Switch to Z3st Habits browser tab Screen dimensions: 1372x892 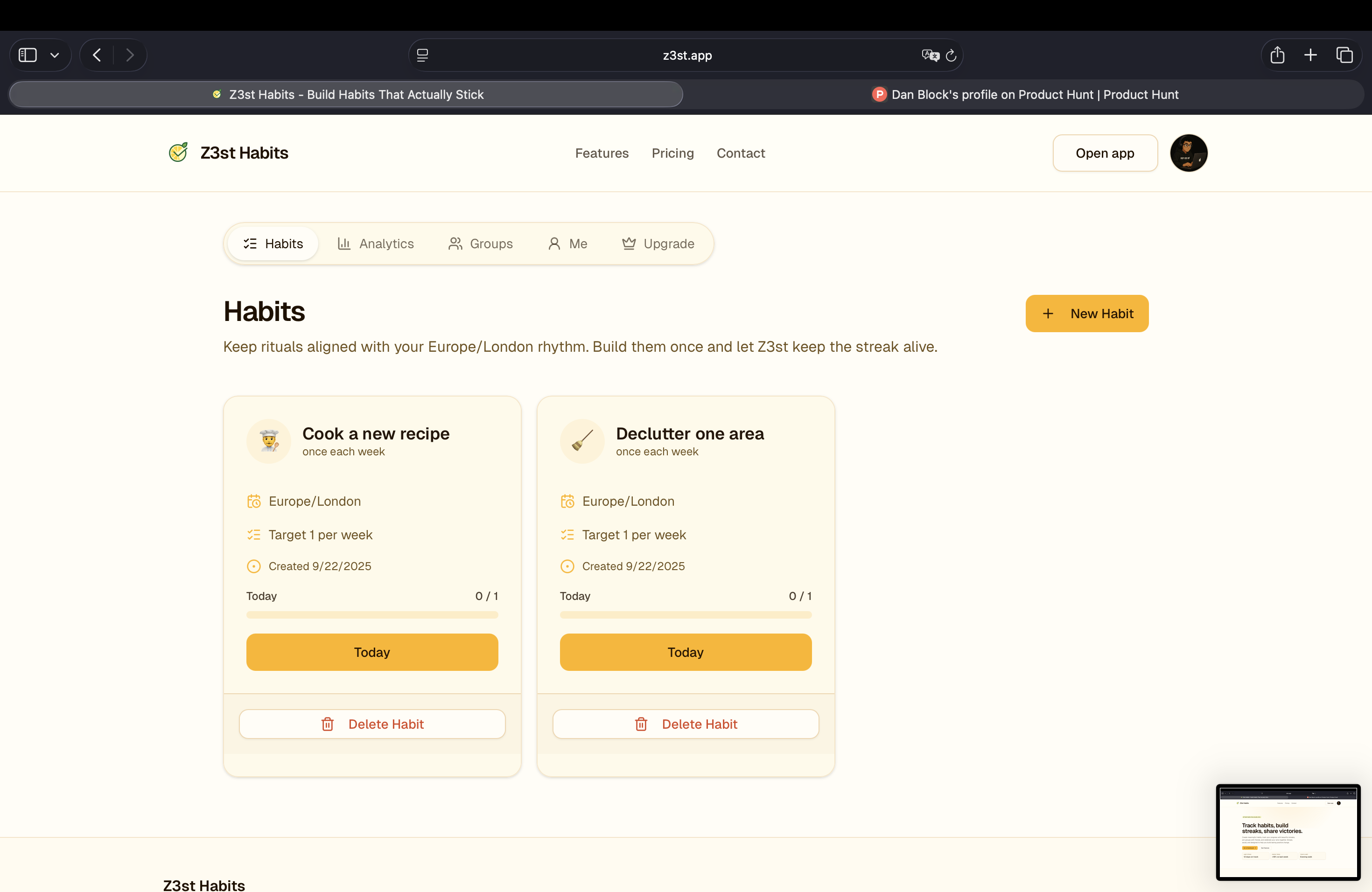pyautogui.click(x=346, y=95)
